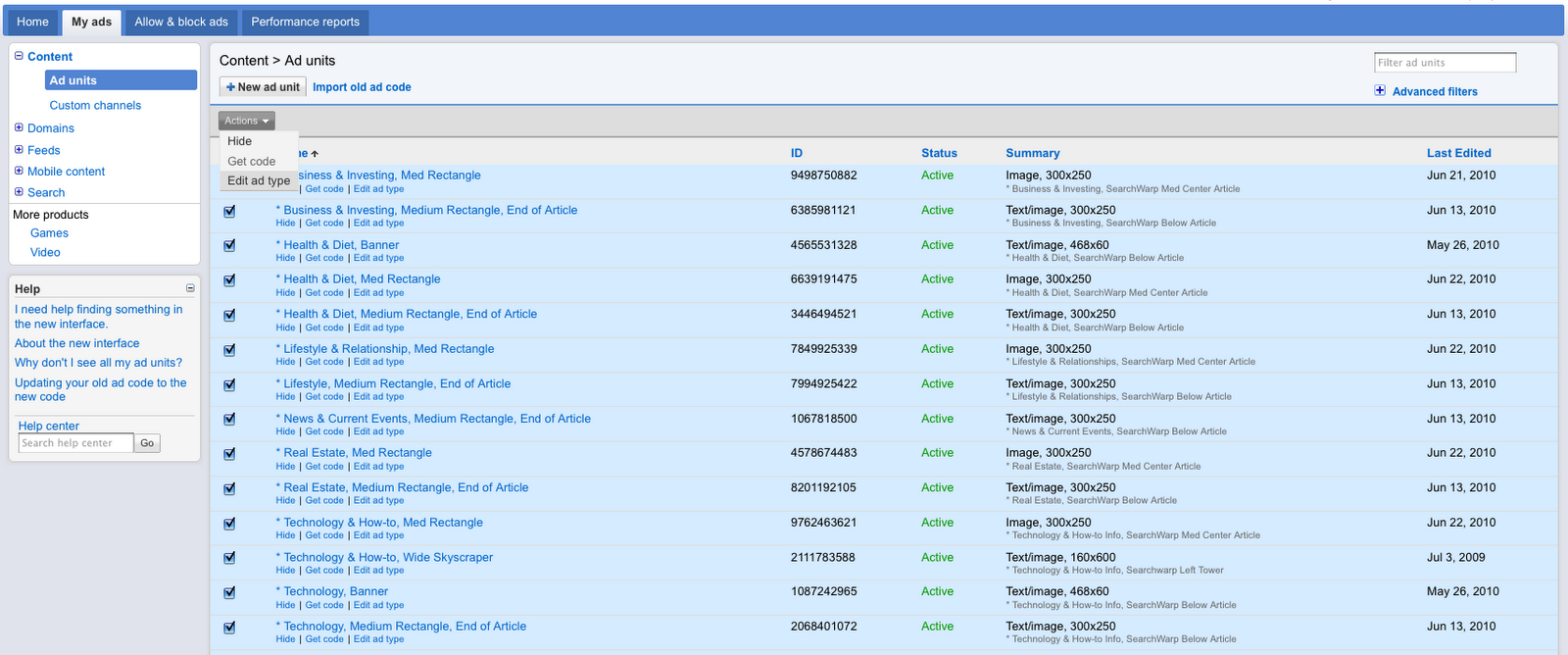
Task: Uncheck the Health & Diet, Banner row
Action: [229, 245]
